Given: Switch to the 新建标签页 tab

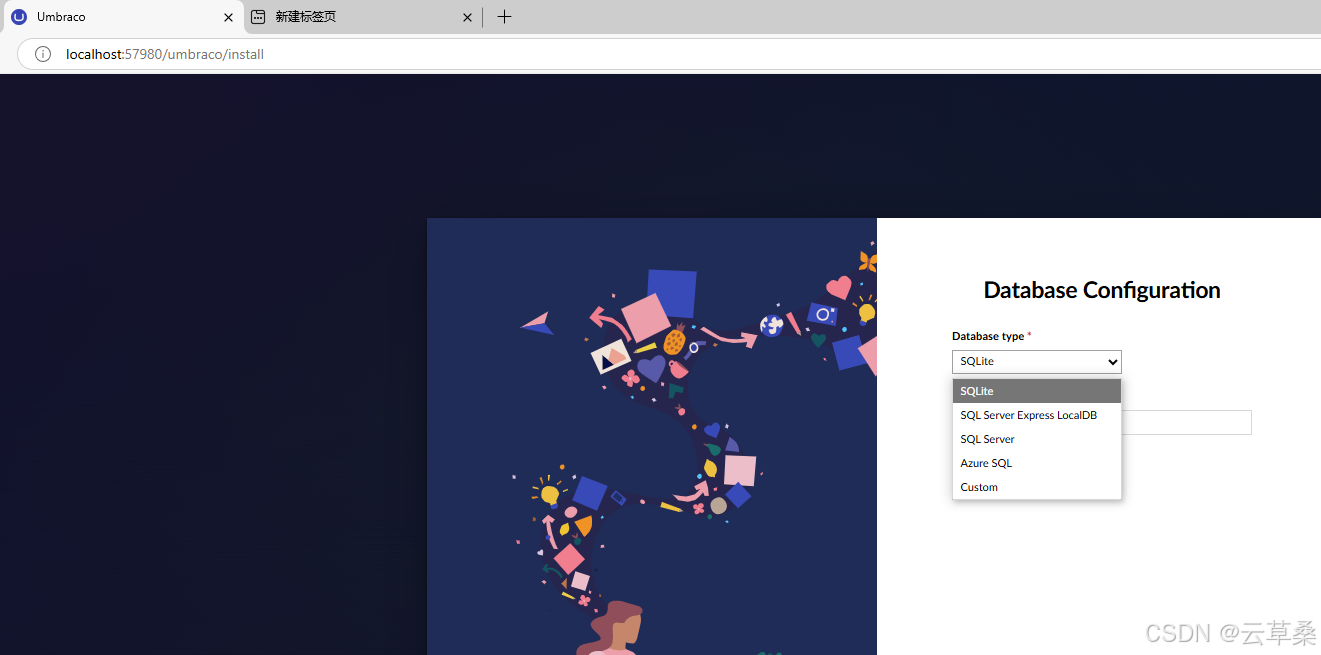Looking at the screenshot, I should (363, 17).
